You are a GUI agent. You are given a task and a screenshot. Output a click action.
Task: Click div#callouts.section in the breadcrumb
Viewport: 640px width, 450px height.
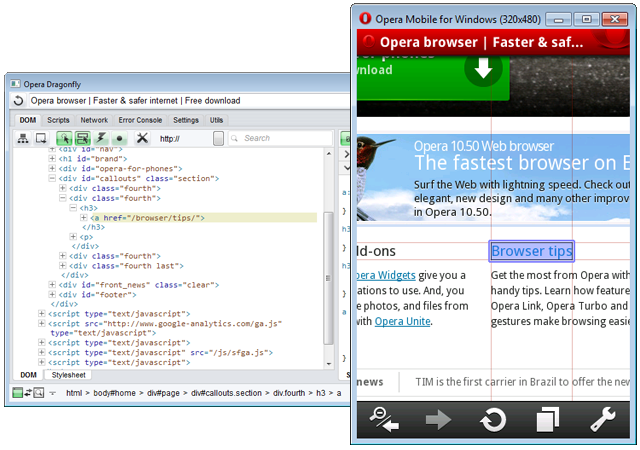[x=226, y=393]
